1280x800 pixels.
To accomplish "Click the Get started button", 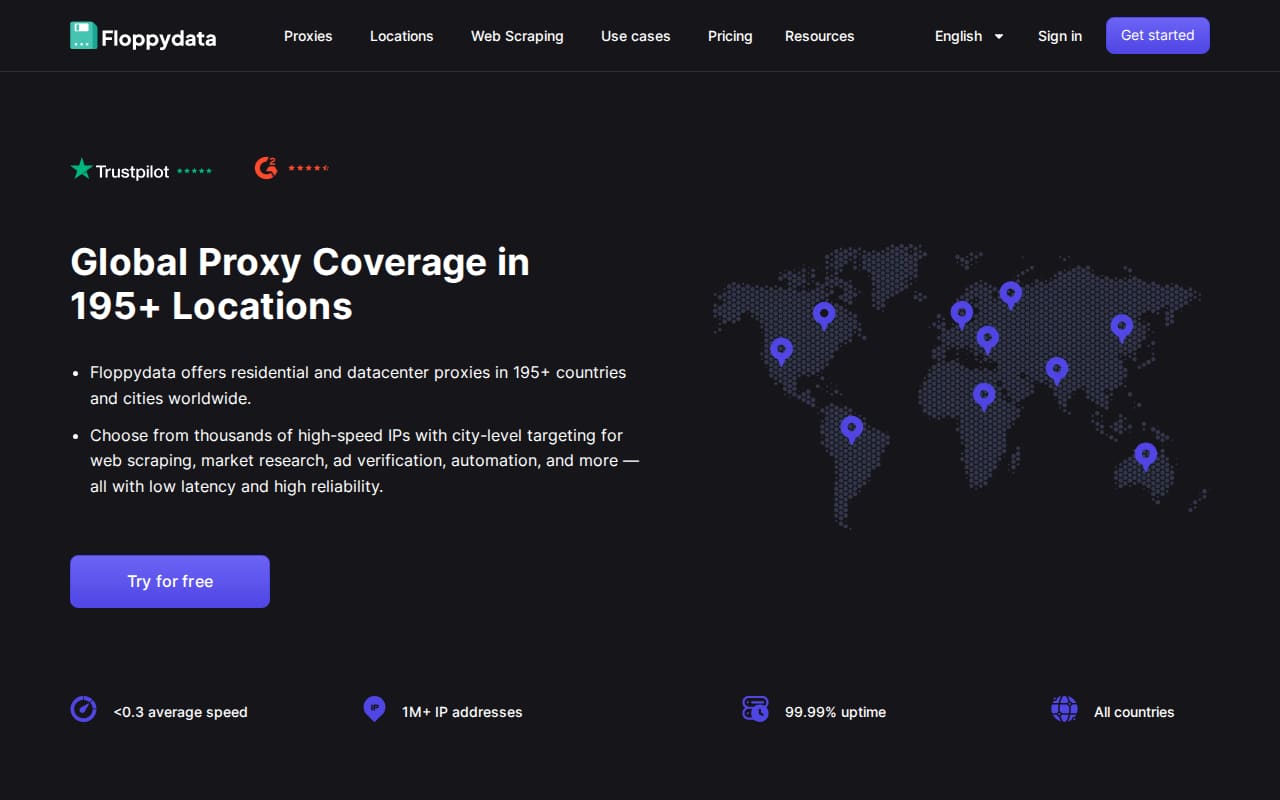I will pyautogui.click(x=1157, y=35).
